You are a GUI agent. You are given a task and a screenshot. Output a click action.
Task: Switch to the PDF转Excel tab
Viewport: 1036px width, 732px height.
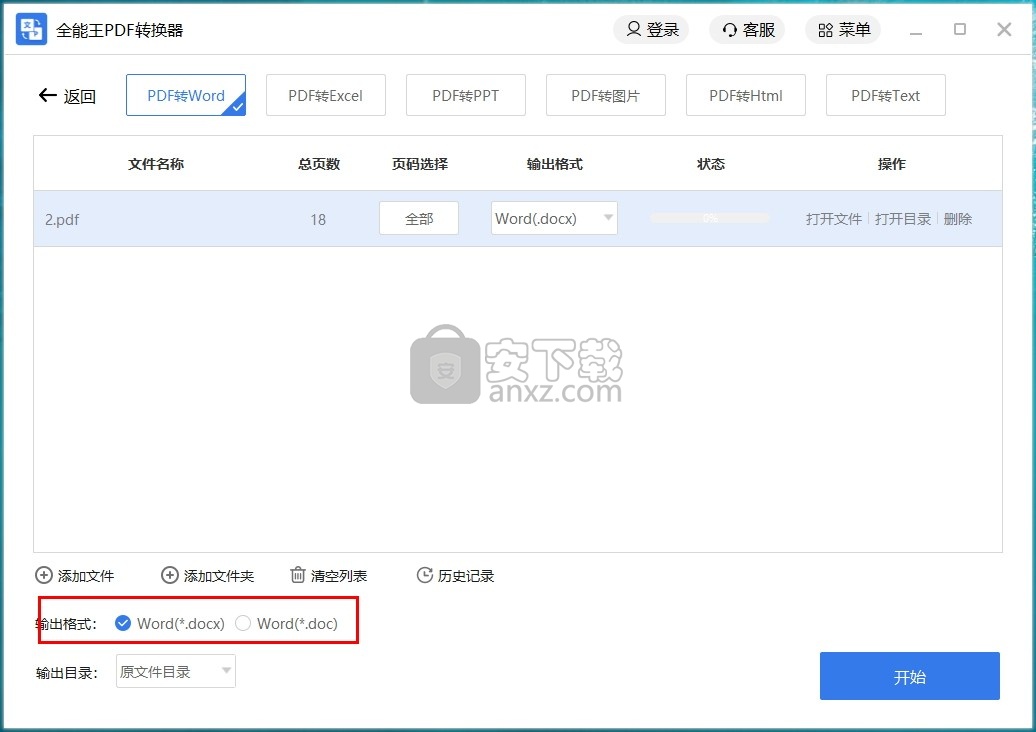click(x=326, y=95)
